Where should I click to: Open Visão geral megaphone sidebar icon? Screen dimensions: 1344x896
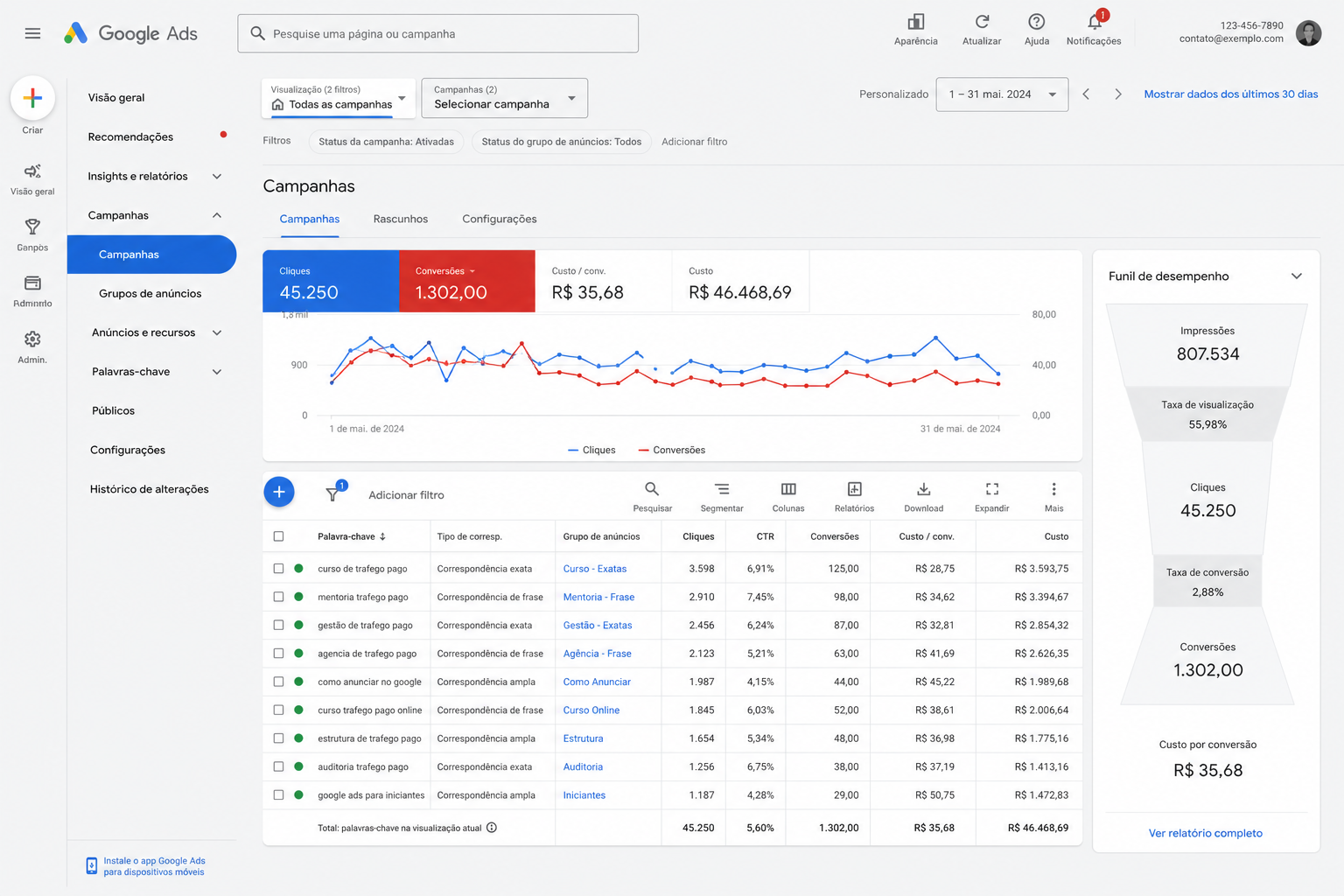(x=32, y=171)
